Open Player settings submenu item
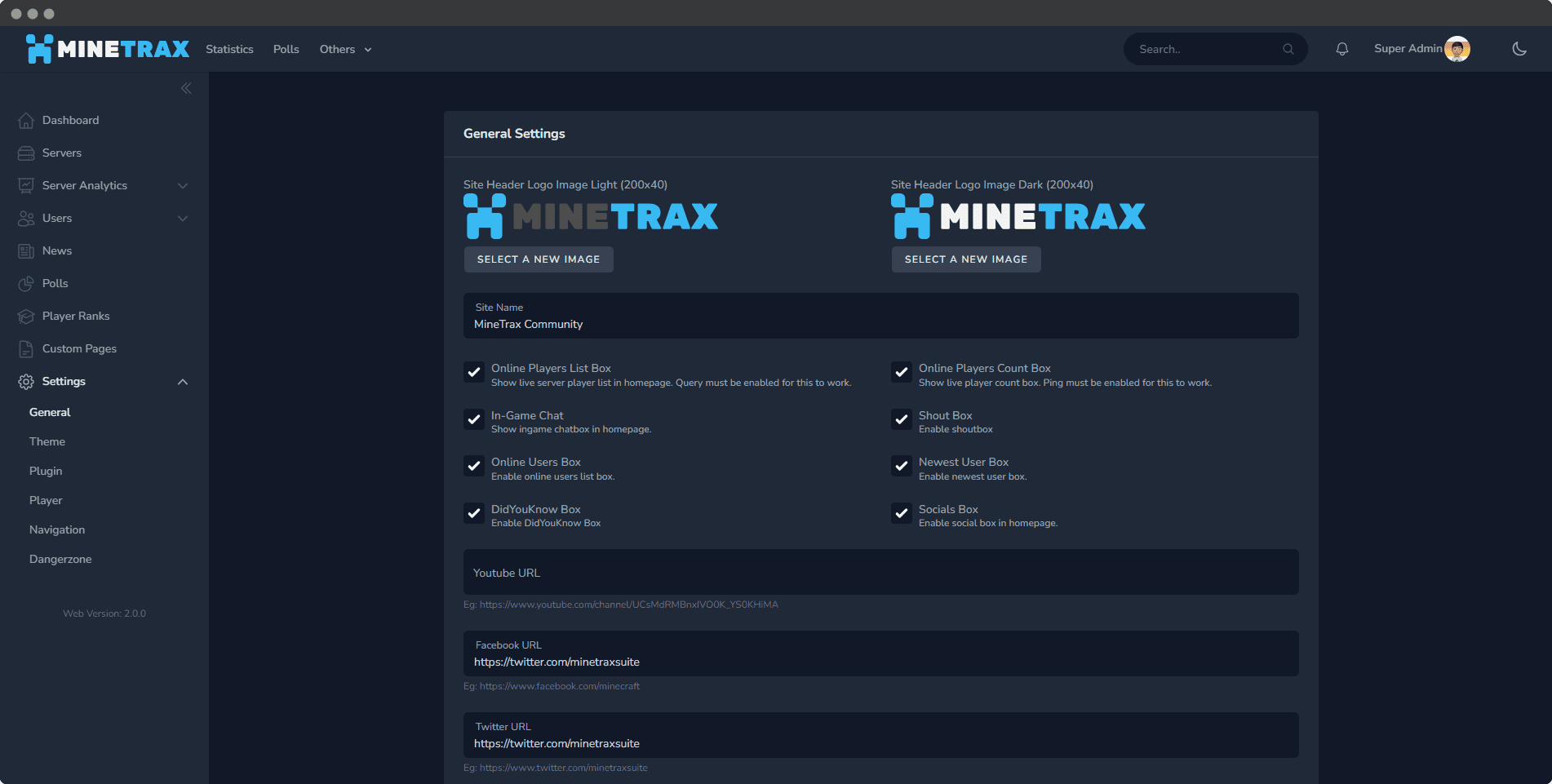Viewport: 1552px width, 784px height. (46, 500)
